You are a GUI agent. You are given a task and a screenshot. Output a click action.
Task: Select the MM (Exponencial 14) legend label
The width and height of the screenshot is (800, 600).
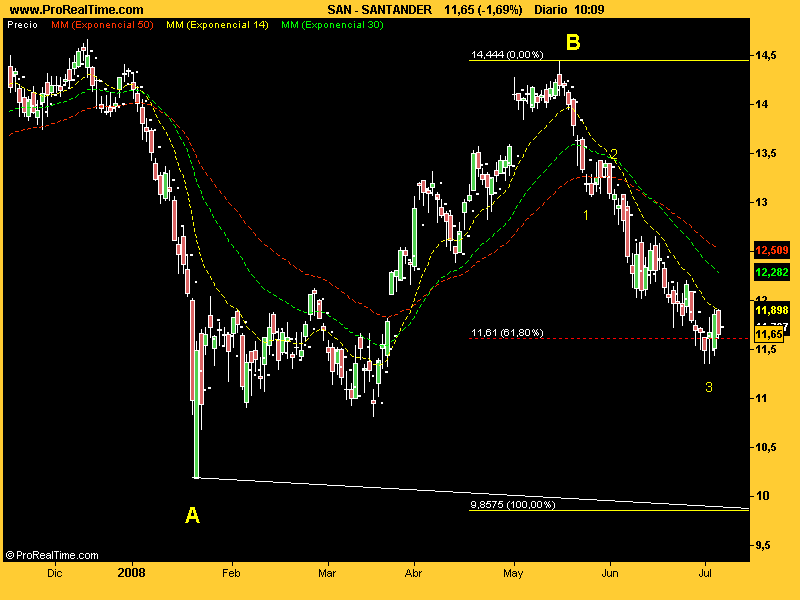click(x=217, y=24)
